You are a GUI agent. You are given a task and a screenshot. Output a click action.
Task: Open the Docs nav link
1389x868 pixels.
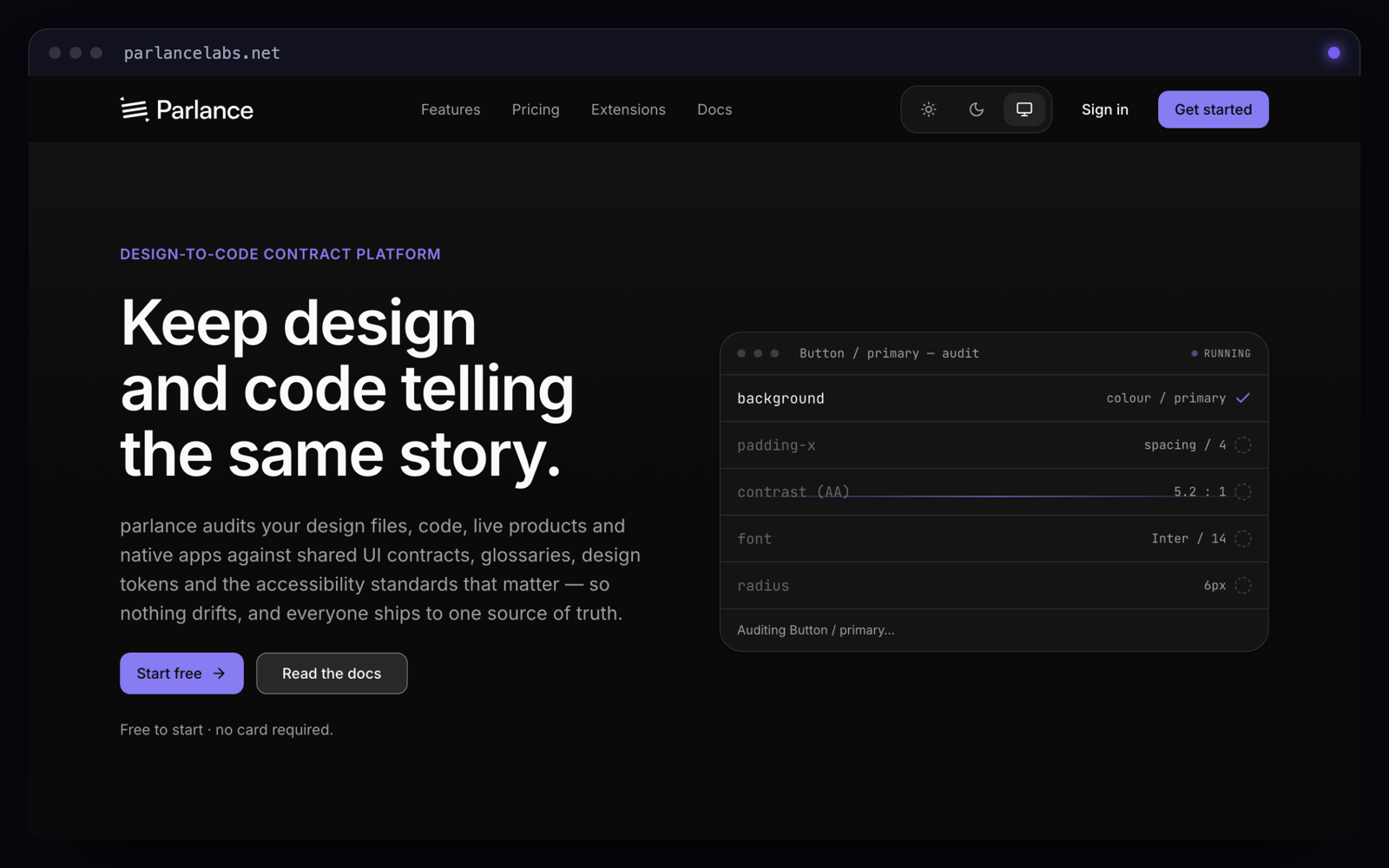714,109
